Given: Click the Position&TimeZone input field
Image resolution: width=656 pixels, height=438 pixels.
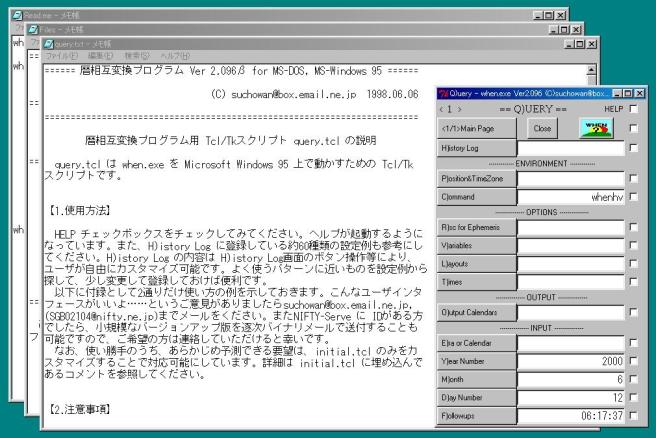Looking at the screenshot, I should tap(571, 179).
